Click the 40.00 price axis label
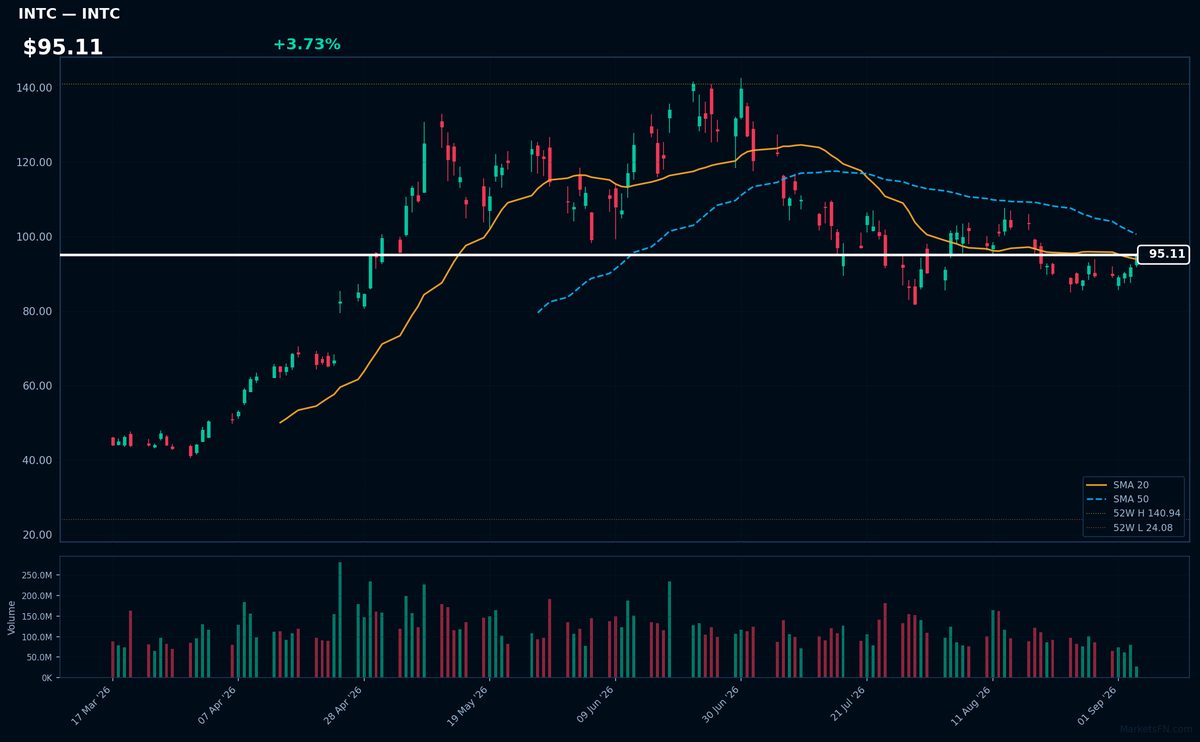Screen dimensions: 1200x742 38,461
